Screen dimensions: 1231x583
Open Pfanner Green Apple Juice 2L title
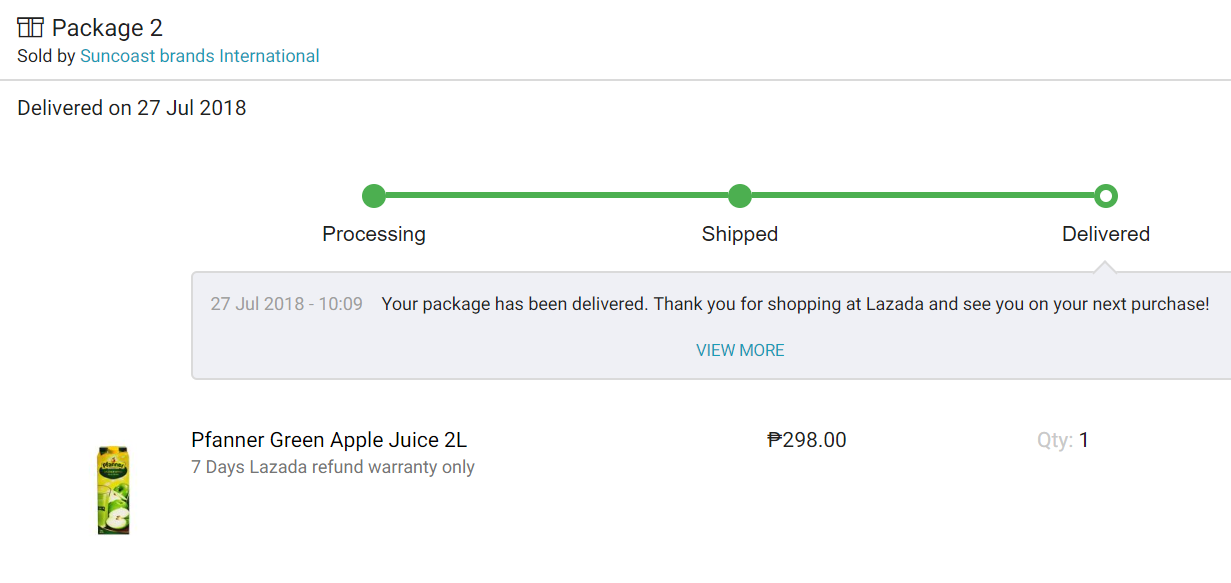329,440
